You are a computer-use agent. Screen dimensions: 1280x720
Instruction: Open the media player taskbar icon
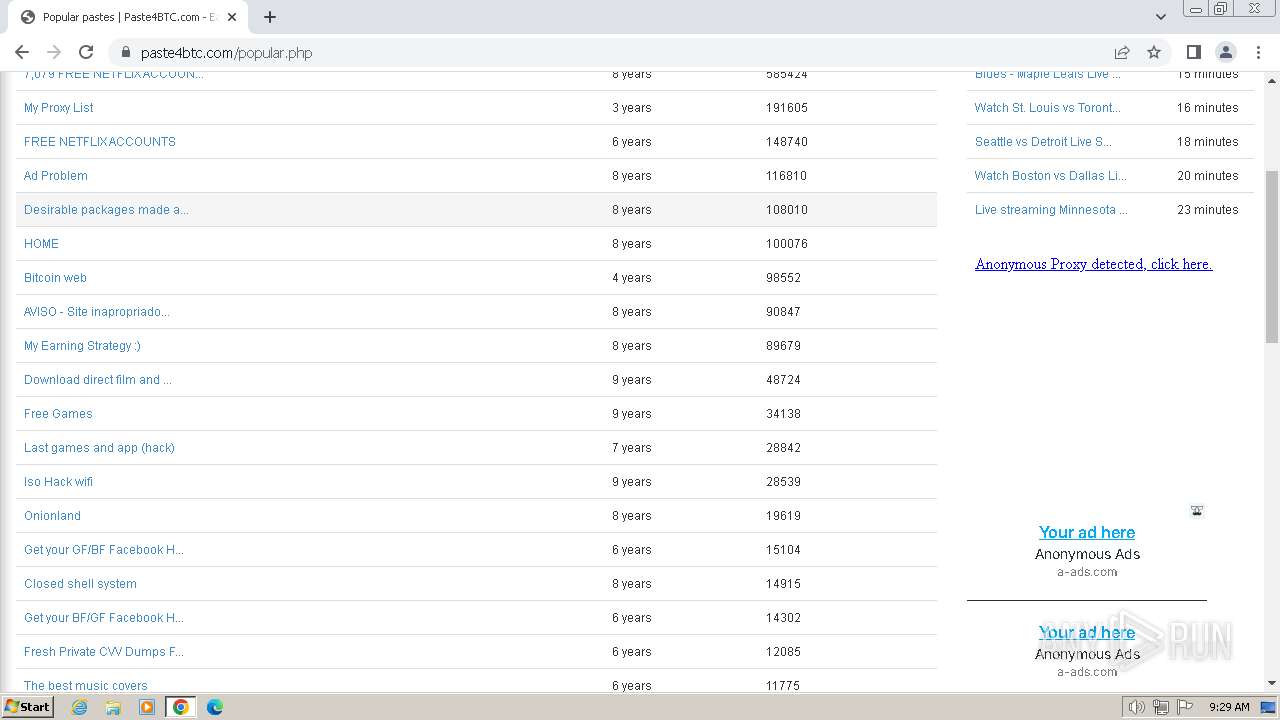[147, 707]
